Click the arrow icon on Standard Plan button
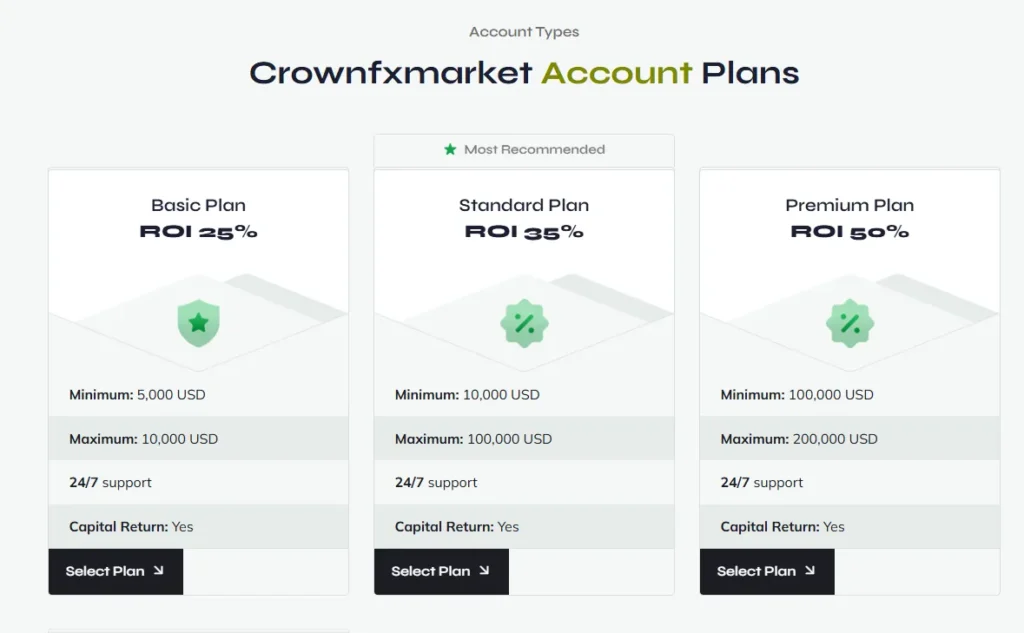This screenshot has height=633, width=1024. pyautogui.click(x=487, y=571)
